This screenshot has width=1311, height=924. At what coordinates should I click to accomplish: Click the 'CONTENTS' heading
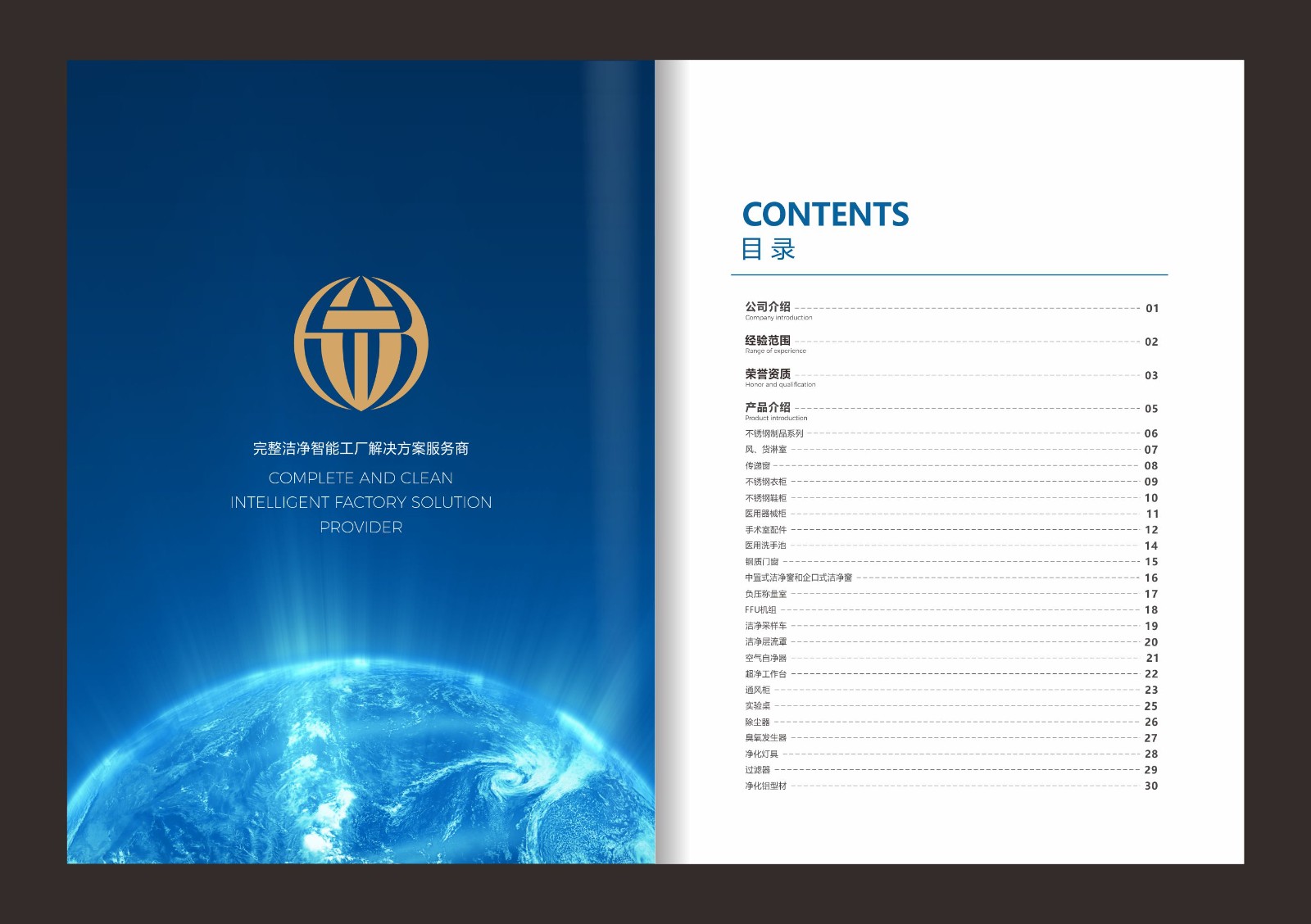(825, 215)
